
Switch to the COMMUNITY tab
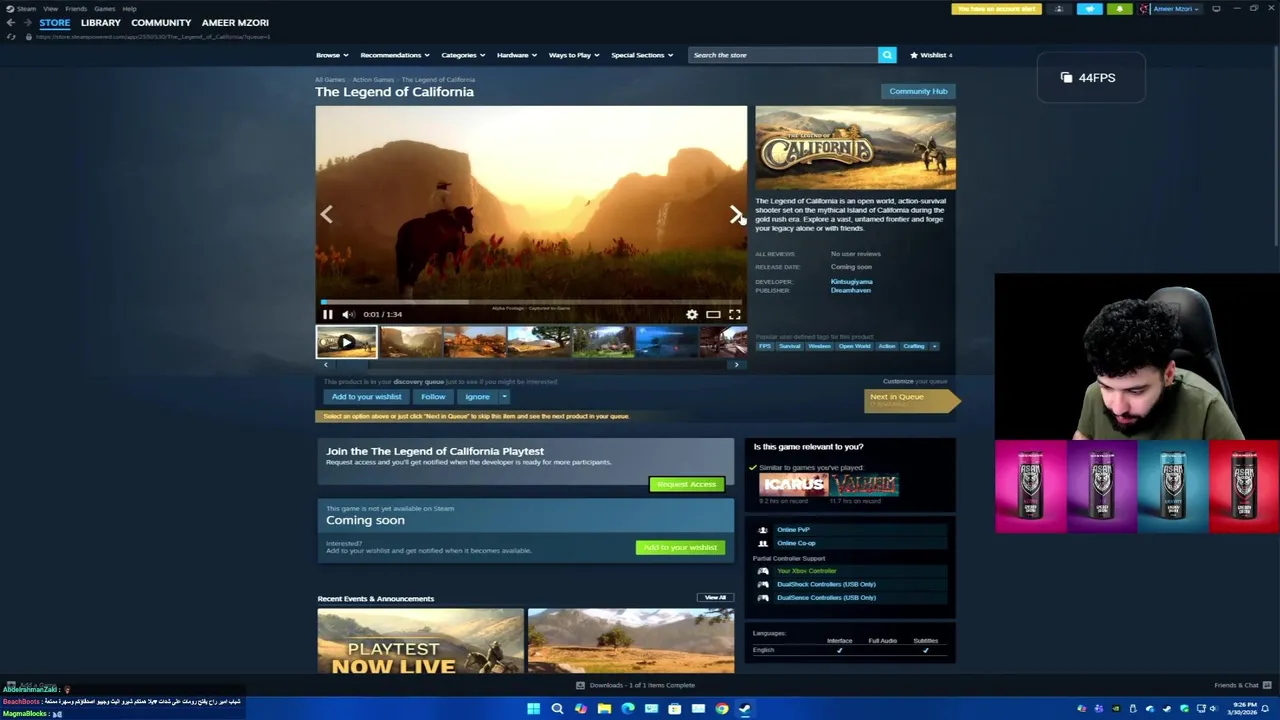click(x=161, y=22)
